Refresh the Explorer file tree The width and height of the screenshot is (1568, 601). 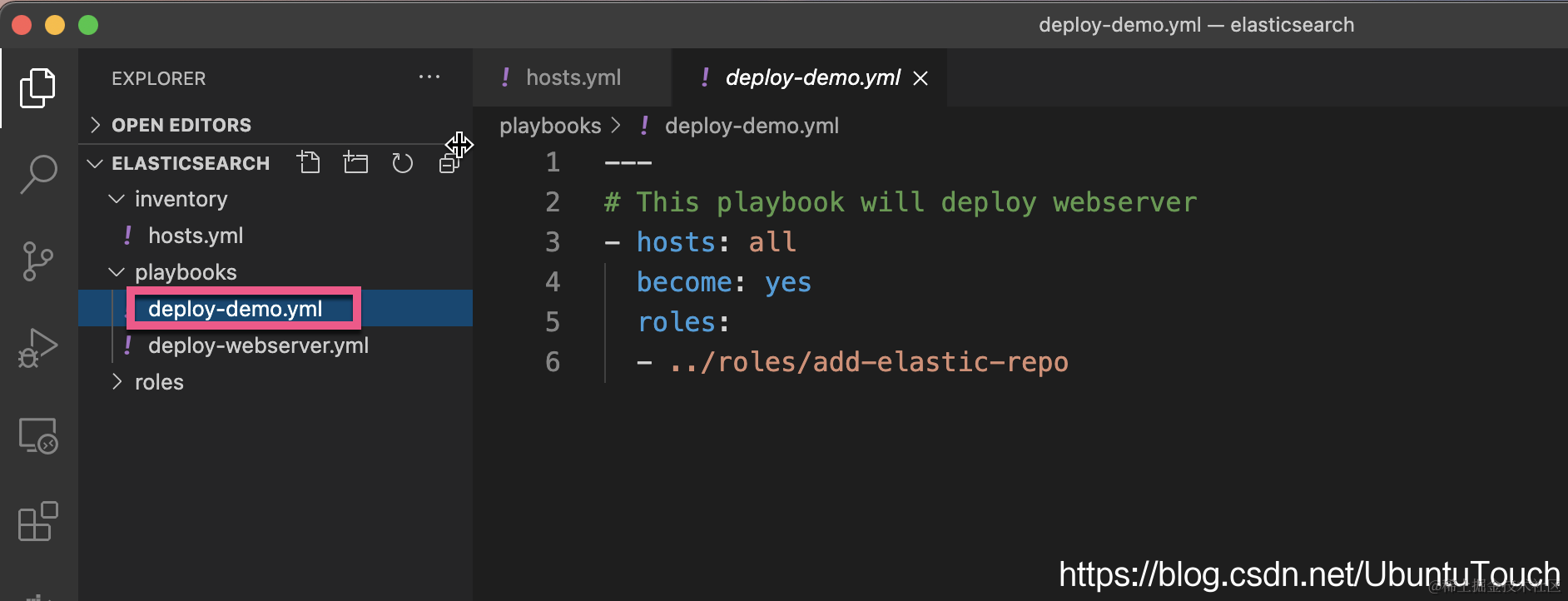click(x=402, y=162)
